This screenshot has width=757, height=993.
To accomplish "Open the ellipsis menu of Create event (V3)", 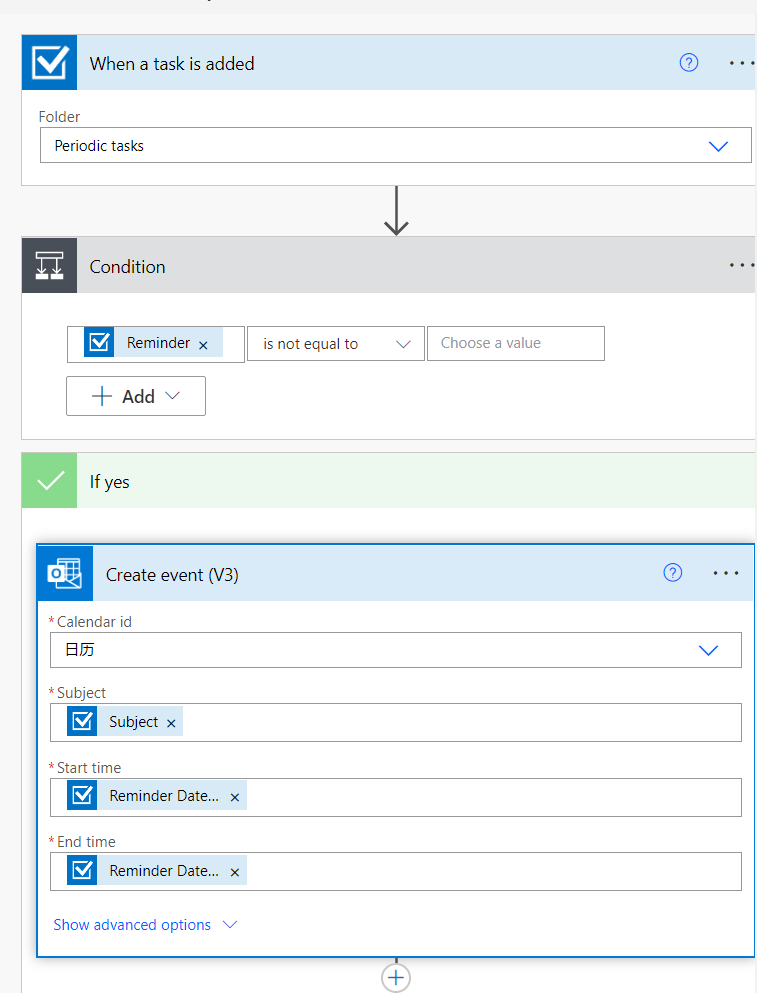I will pos(725,573).
